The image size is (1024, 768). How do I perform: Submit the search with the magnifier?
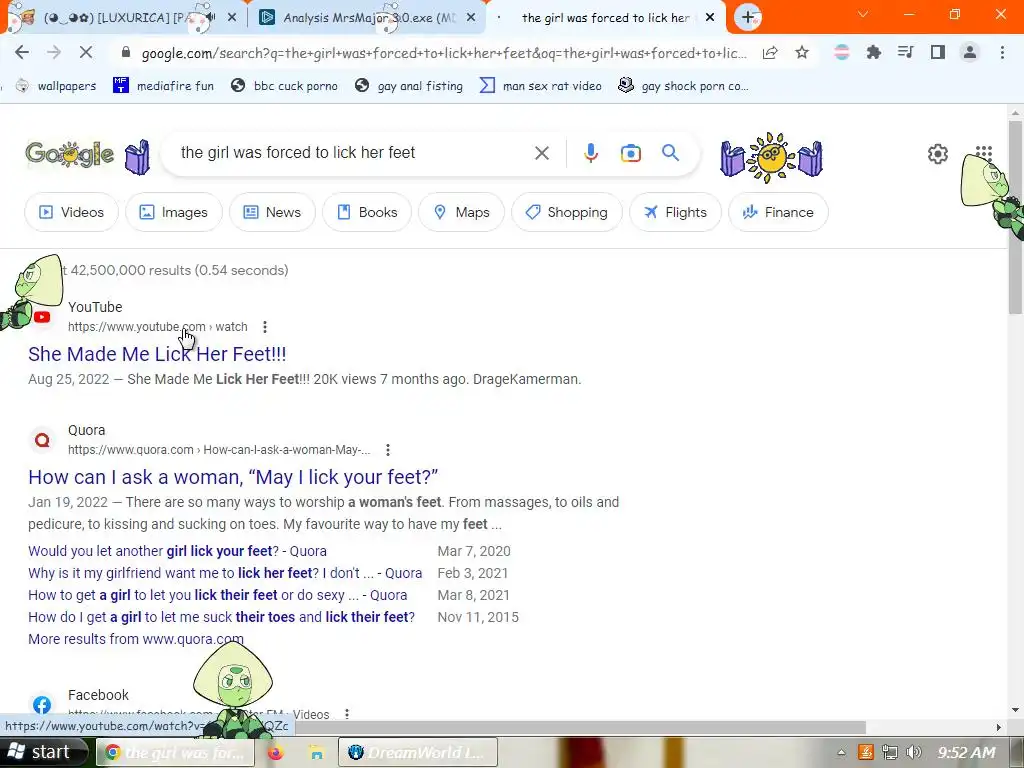(670, 153)
